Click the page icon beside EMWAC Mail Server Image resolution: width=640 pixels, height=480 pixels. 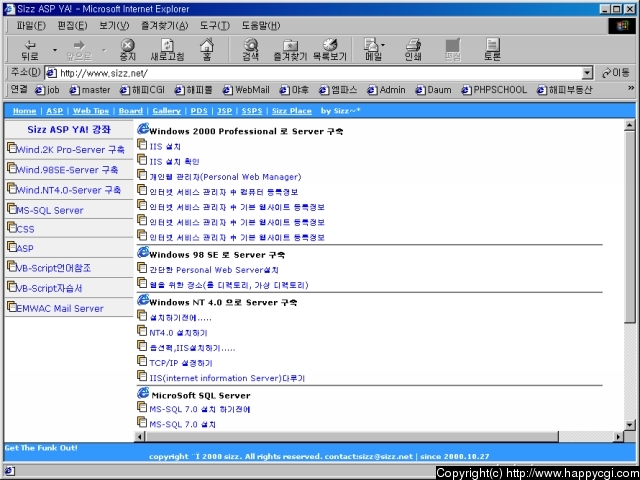[x=12, y=307]
